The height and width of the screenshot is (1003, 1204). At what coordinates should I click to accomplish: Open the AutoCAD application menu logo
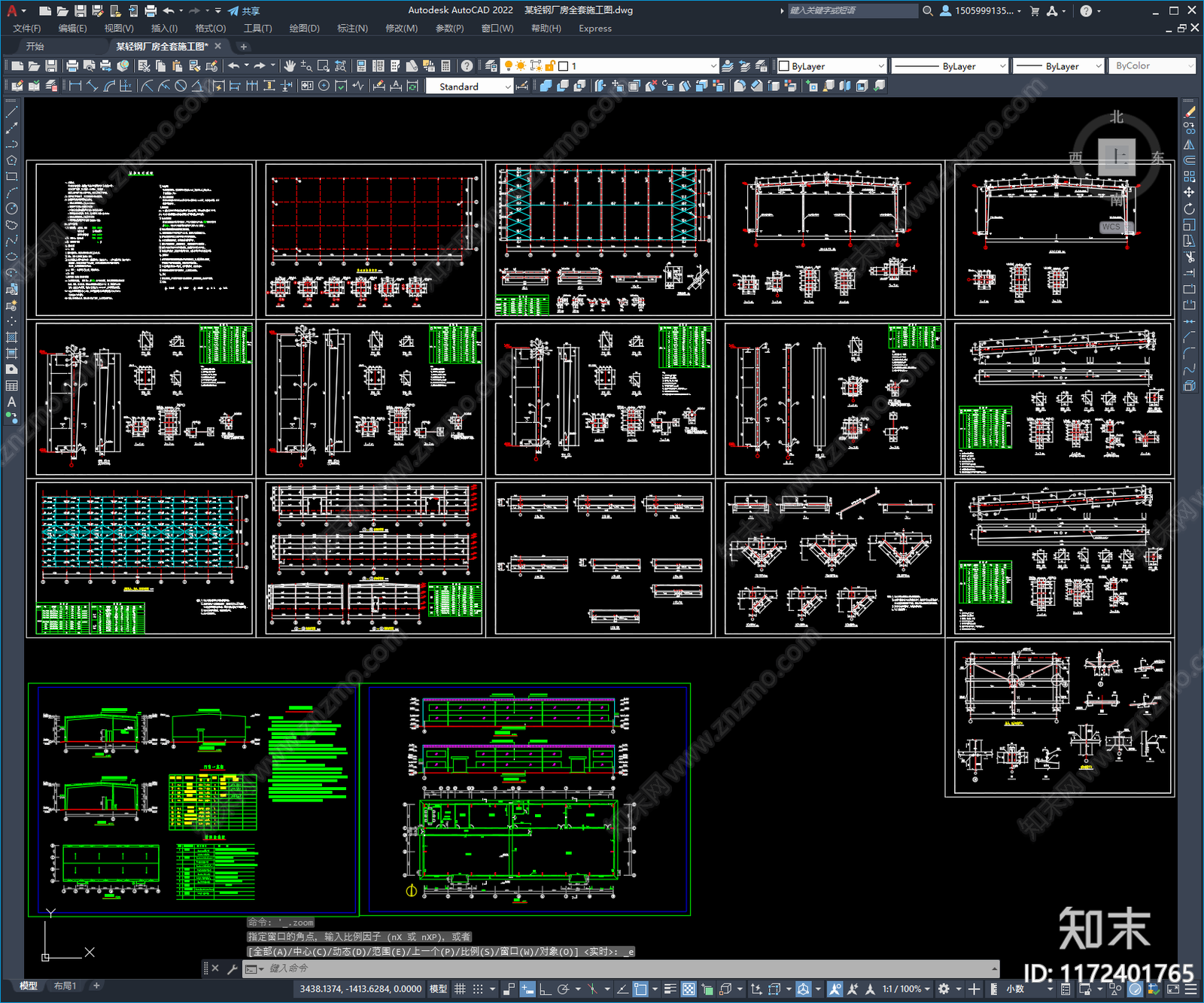11,11
